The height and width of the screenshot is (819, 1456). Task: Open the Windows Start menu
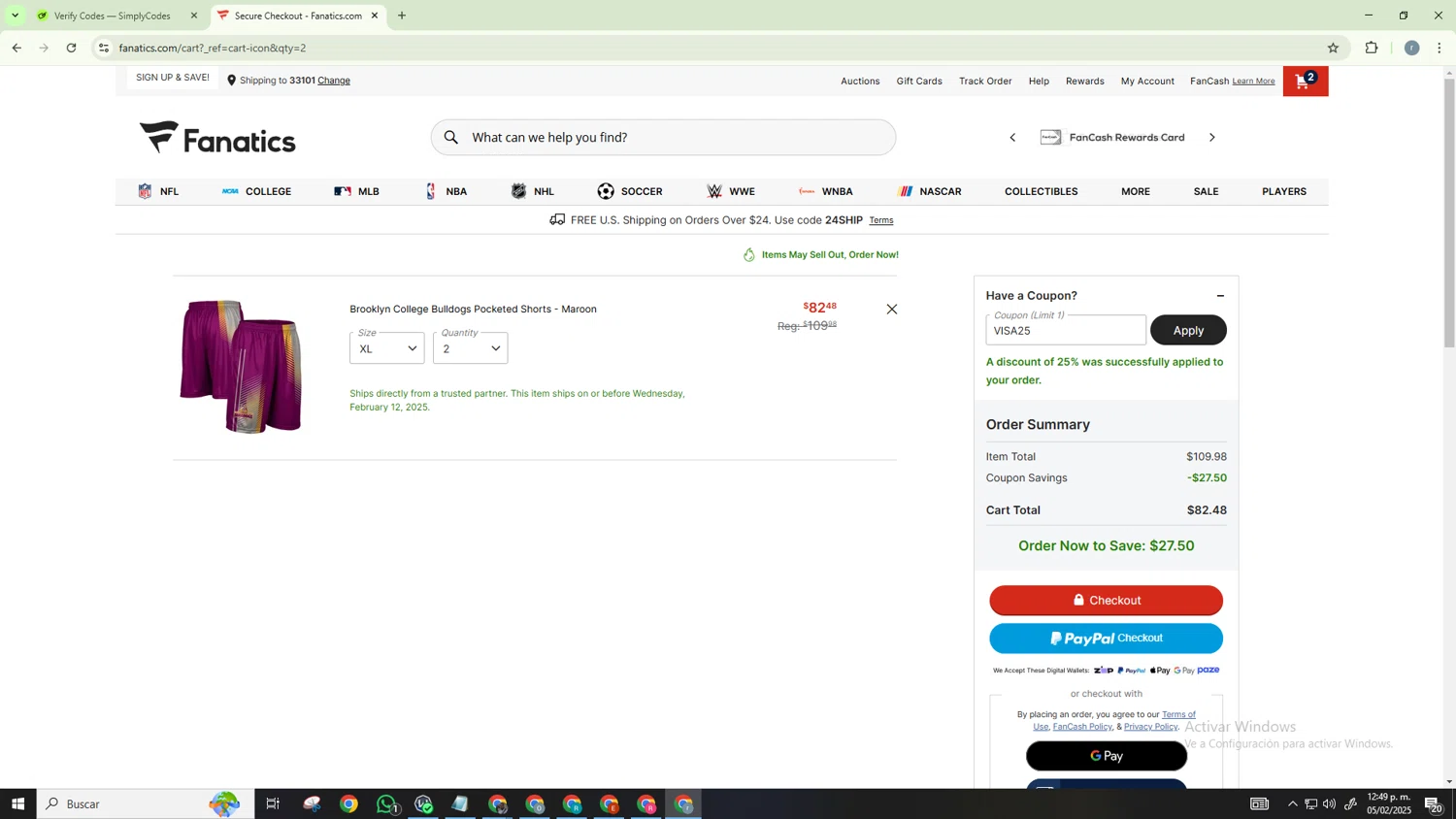(x=17, y=804)
